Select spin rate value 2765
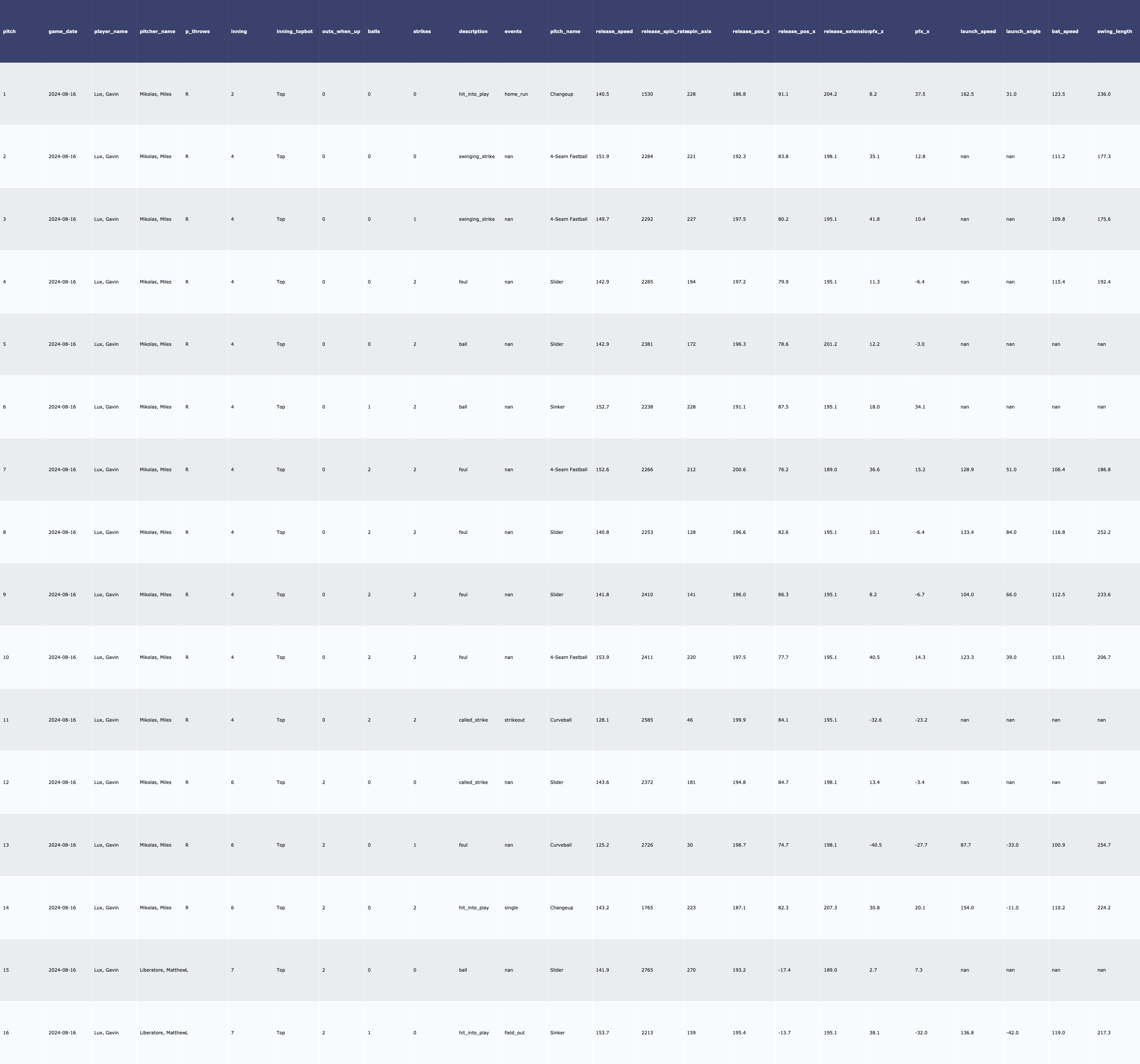1140x1064 pixels. 647,970
